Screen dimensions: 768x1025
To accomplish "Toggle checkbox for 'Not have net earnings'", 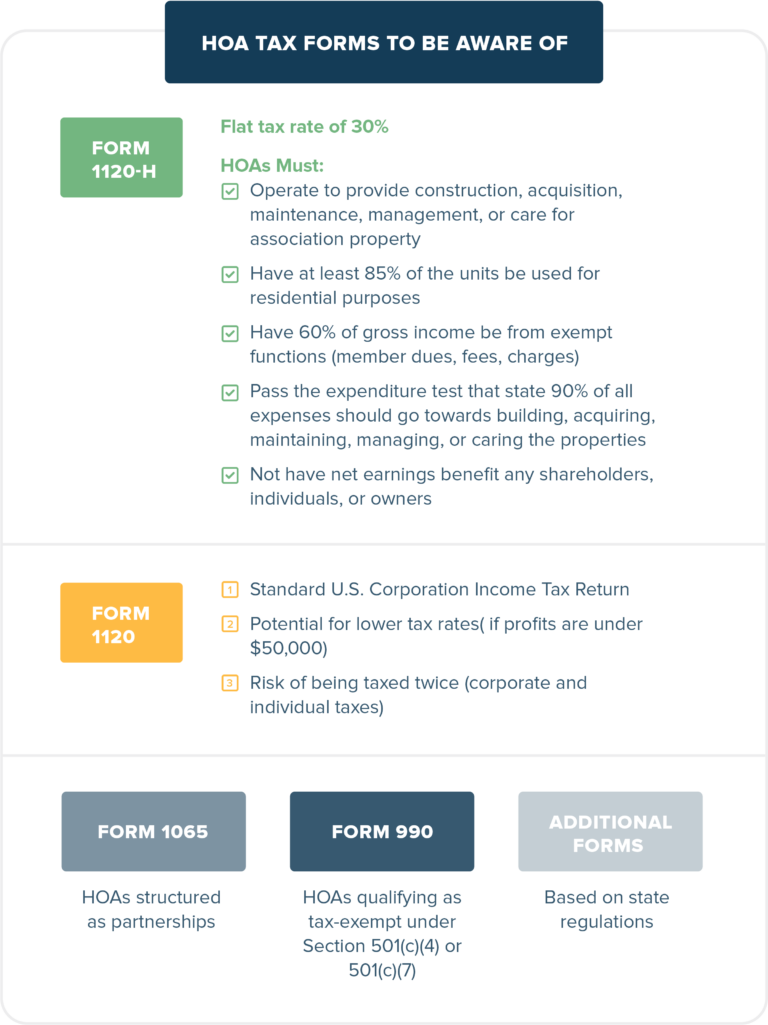I will click(x=230, y=475).
